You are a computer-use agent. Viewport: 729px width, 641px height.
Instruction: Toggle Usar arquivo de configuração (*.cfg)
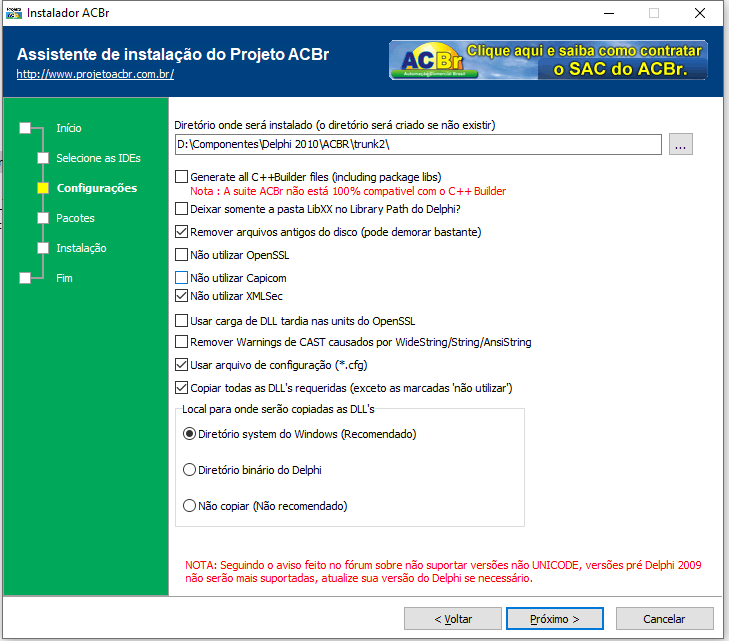pos(181,365)
